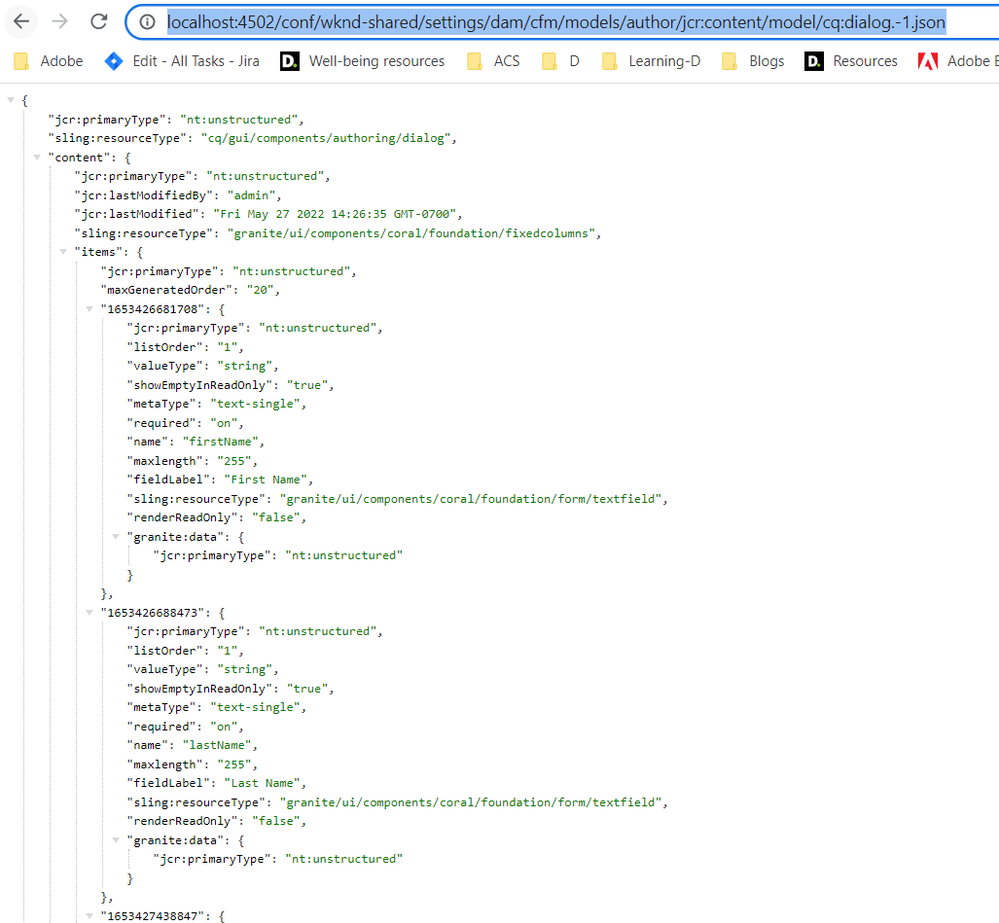Open the Resources bookmark
999x923 pixels.
pyautogui.click(x=851, y=61)
